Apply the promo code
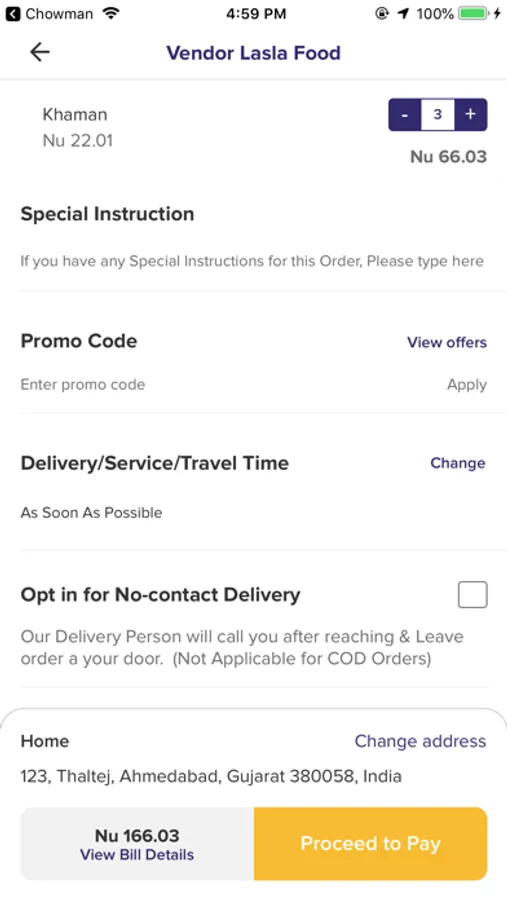This screenshot has height=900, width=507. click(467, 385)
